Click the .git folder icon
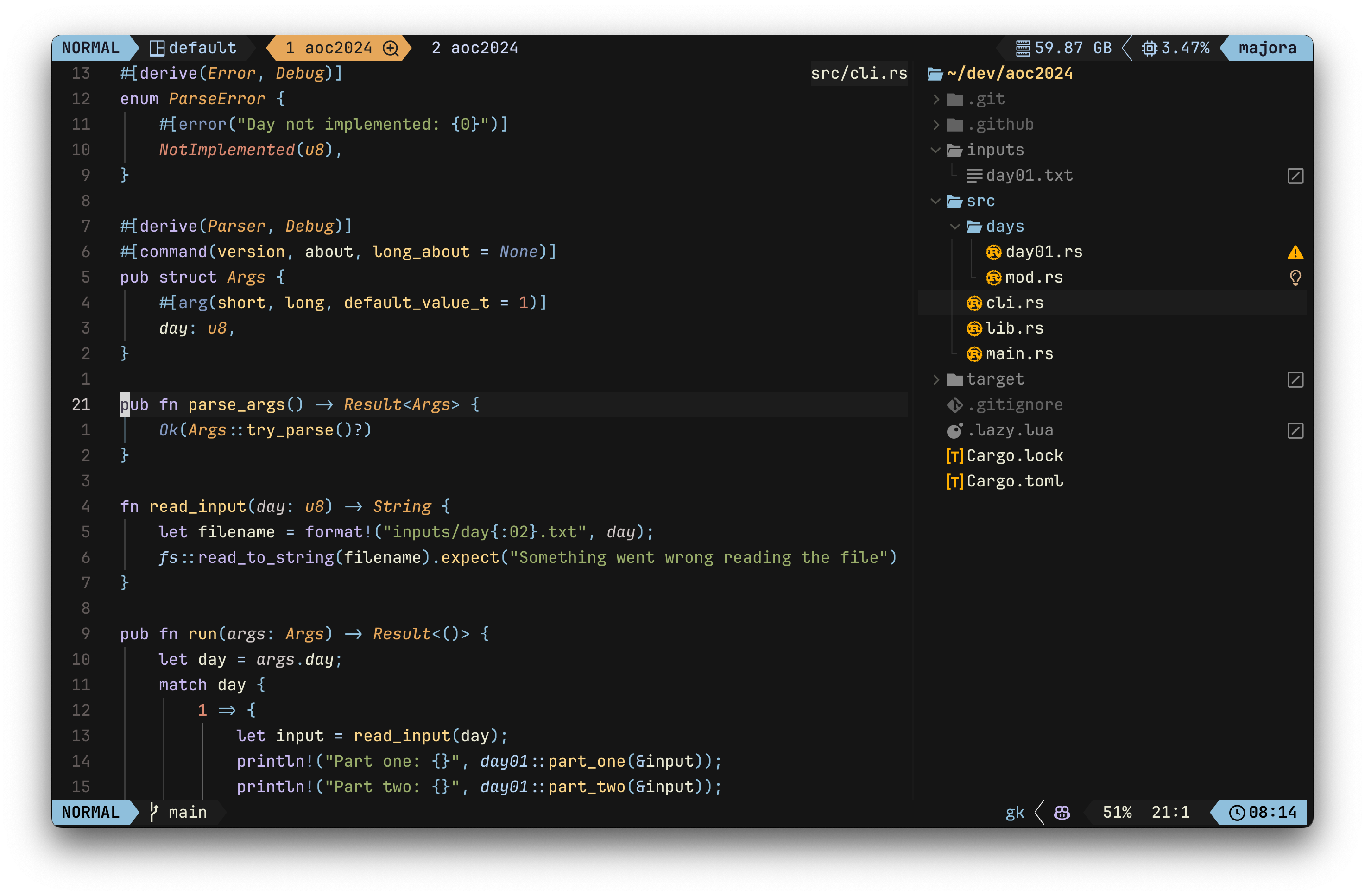The height and width of the screenshot is (896, 1365). [x=954, y=100]
